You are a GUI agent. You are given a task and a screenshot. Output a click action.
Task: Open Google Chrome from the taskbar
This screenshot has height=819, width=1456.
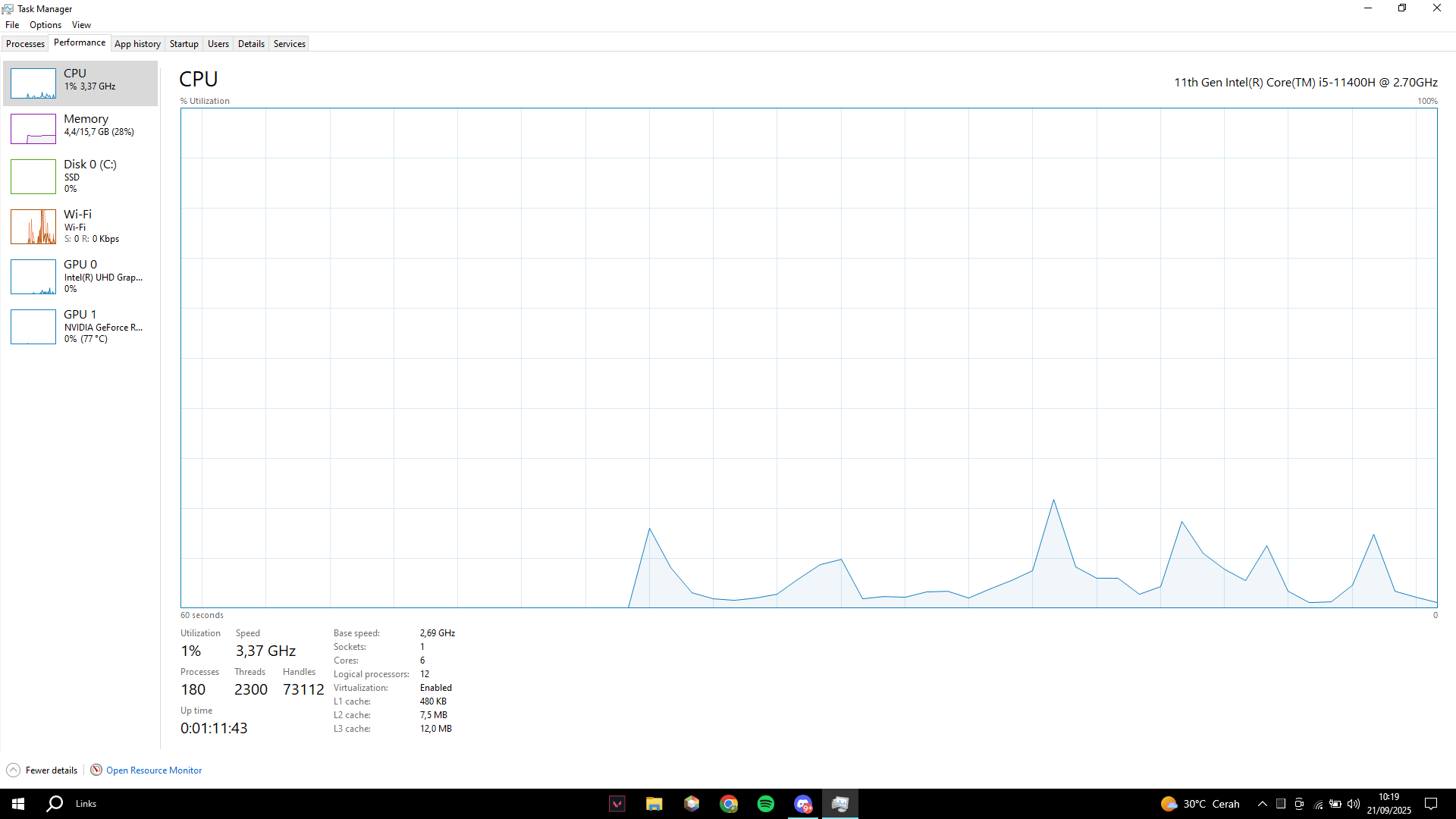(x=729, y=804)
